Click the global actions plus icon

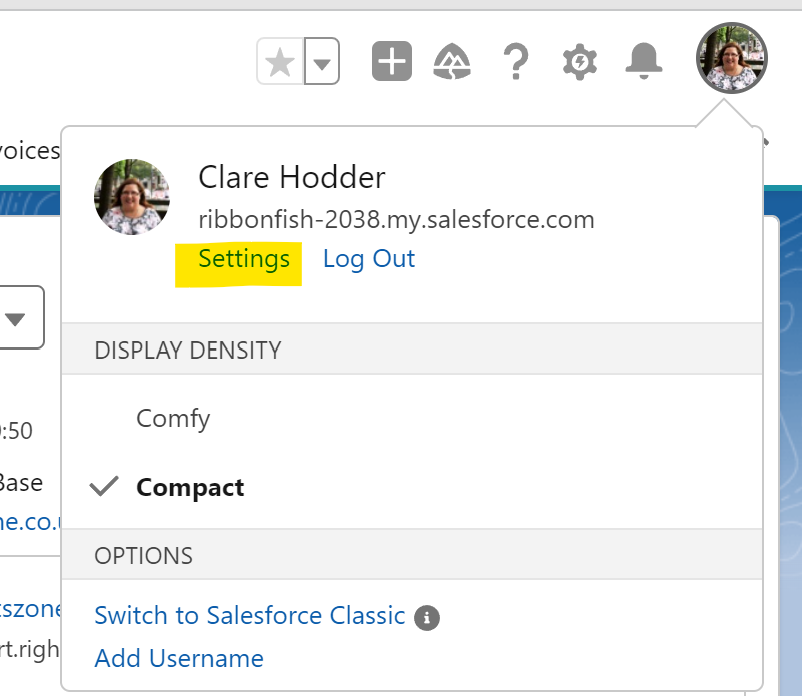tap(392, 62)
